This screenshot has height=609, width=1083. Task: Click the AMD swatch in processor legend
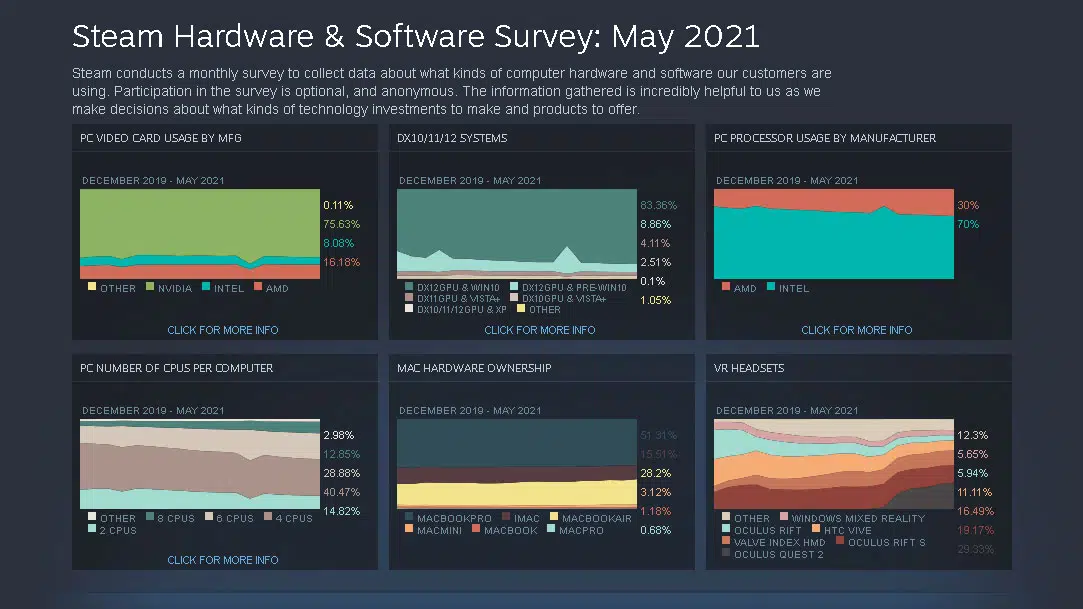[x=726, y=287]
